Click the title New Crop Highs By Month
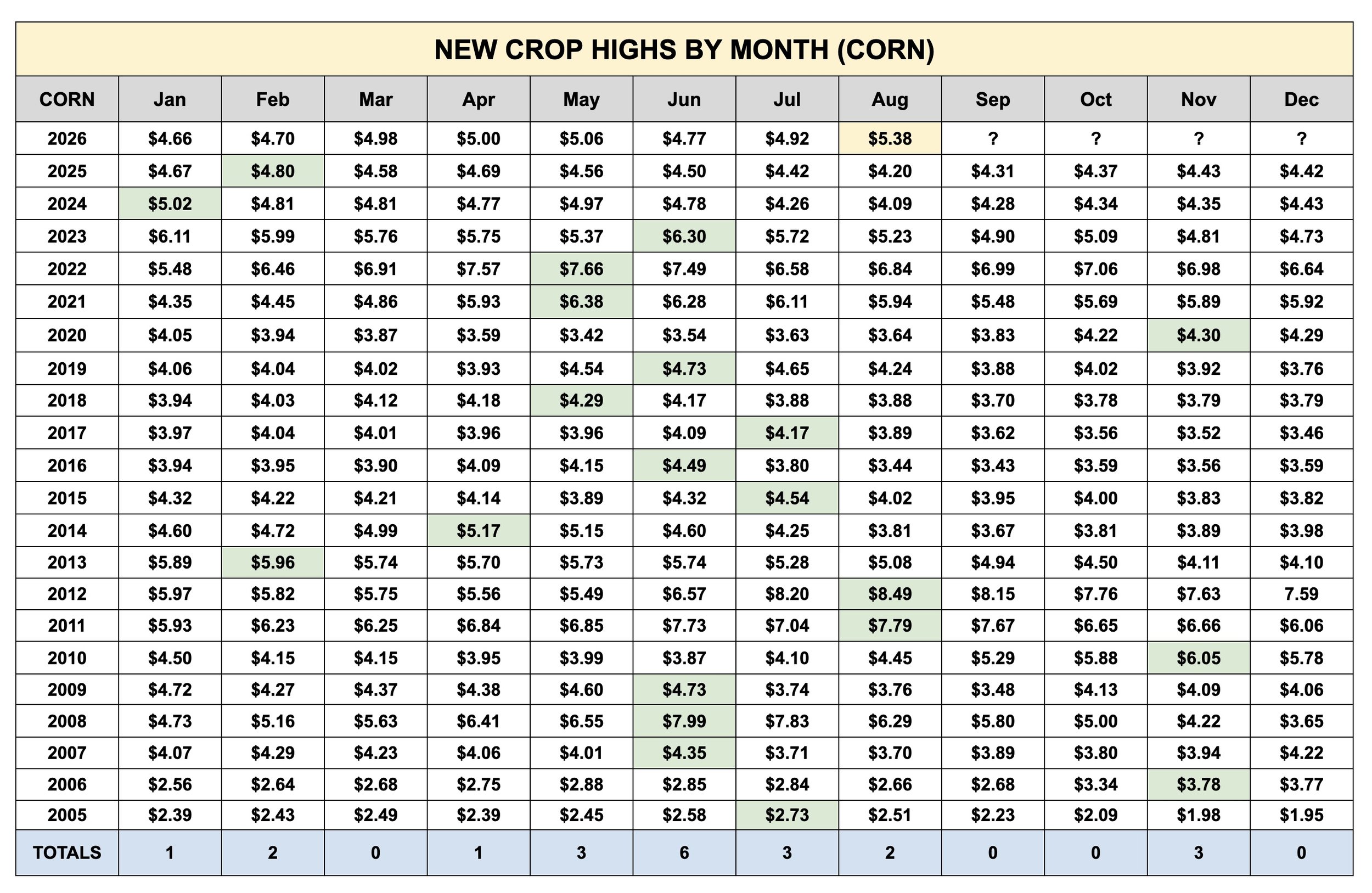The image size is (1372, 893). pyautogui.click(x=684, y=49)
